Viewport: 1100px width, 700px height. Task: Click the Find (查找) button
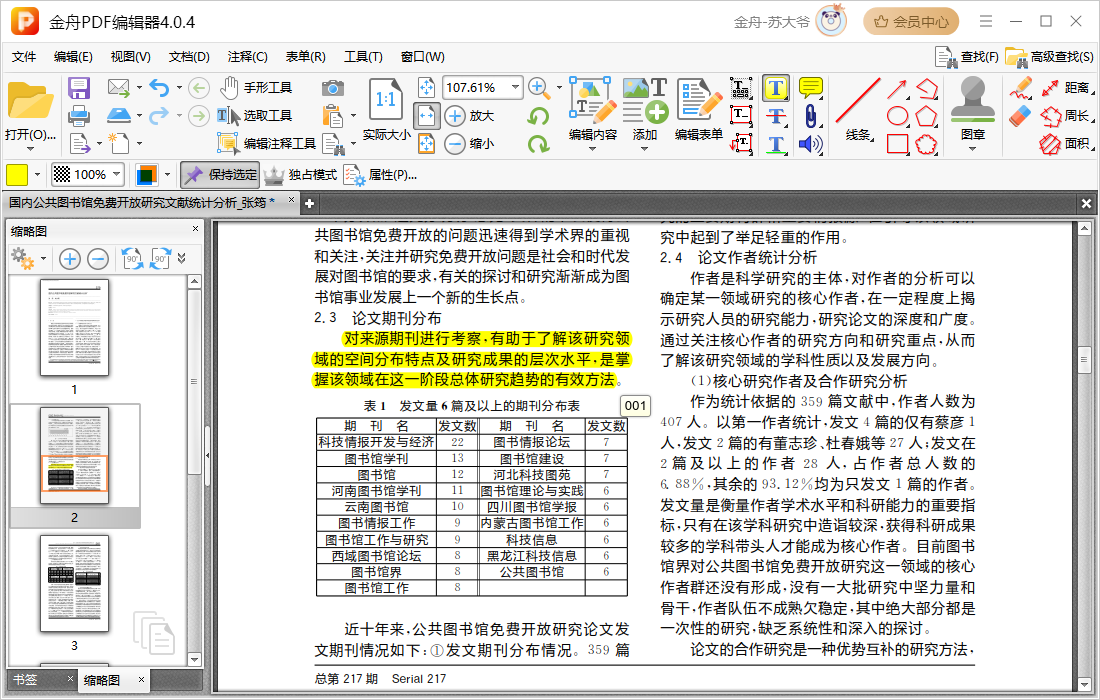967,57
